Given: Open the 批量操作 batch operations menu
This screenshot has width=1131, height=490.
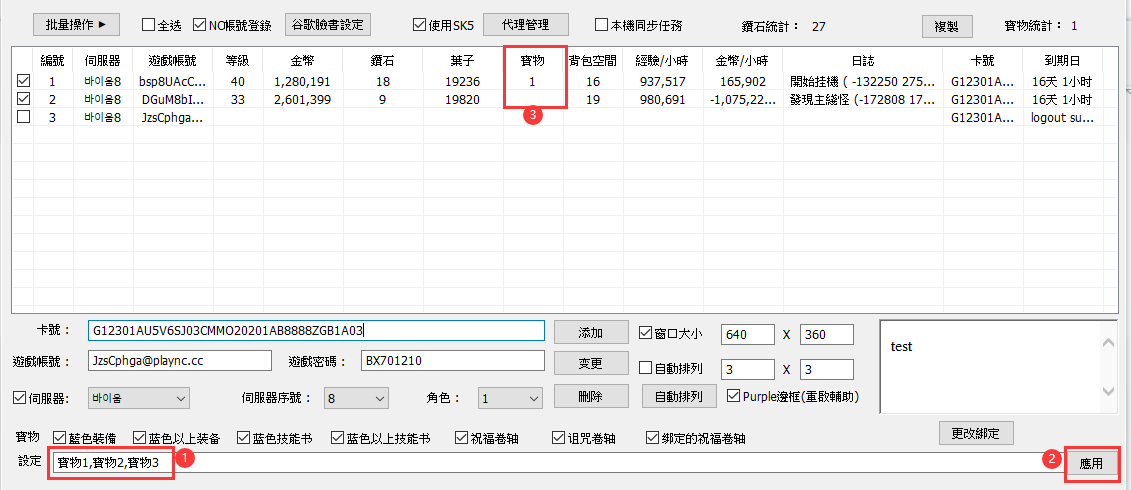Looking at the screenshot, I should pyautogui.click(x=76, y=23).
